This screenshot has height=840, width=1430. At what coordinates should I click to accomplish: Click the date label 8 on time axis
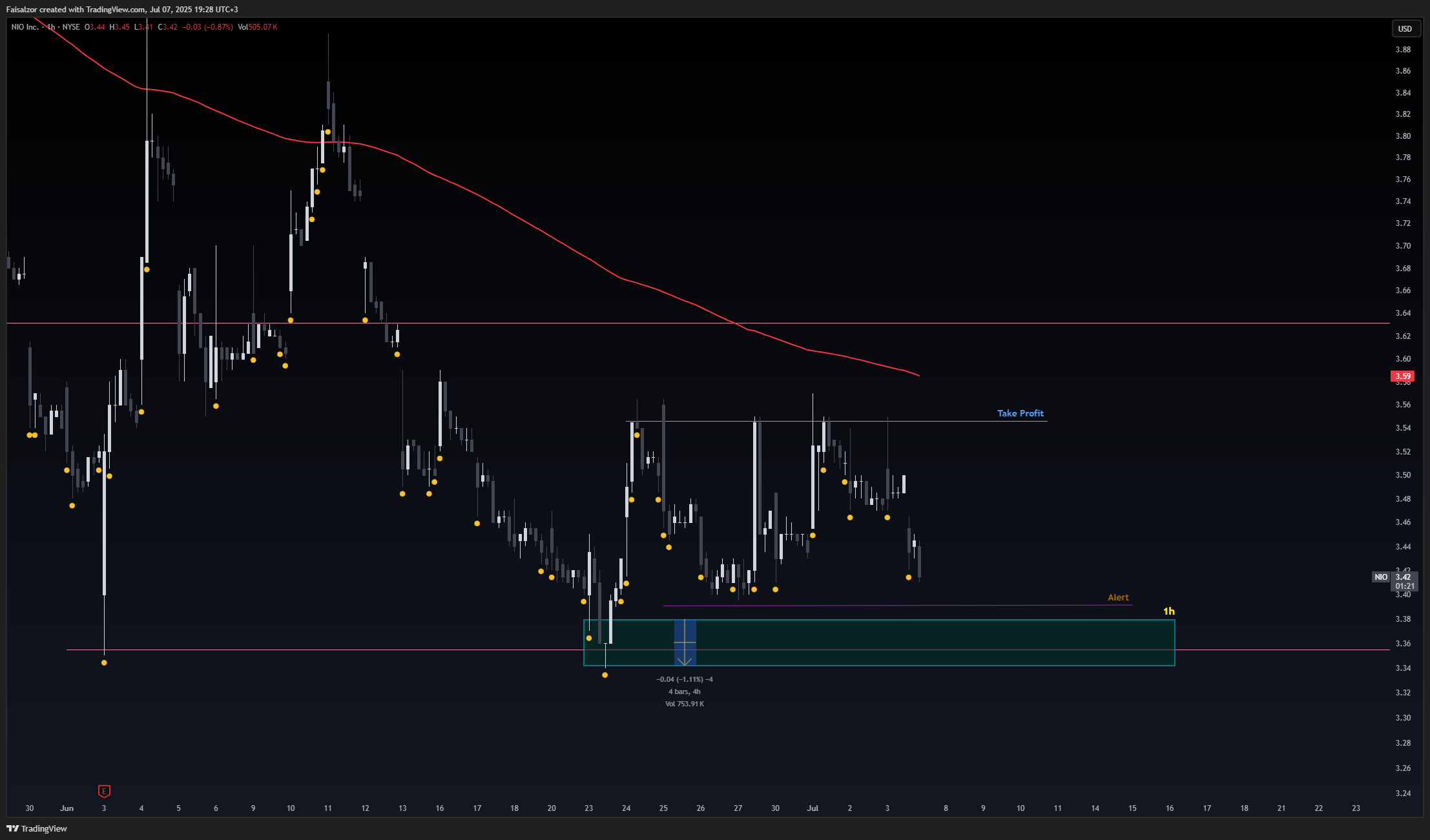point(946,808)
